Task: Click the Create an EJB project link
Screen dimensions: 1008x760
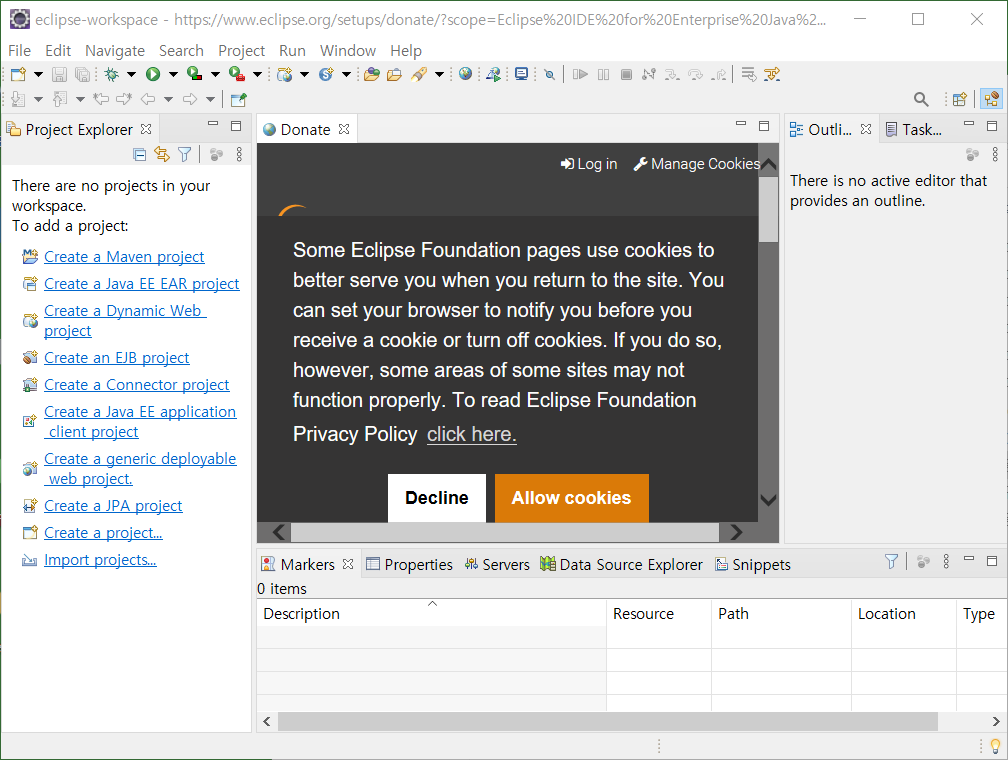Action: (116, 357)
